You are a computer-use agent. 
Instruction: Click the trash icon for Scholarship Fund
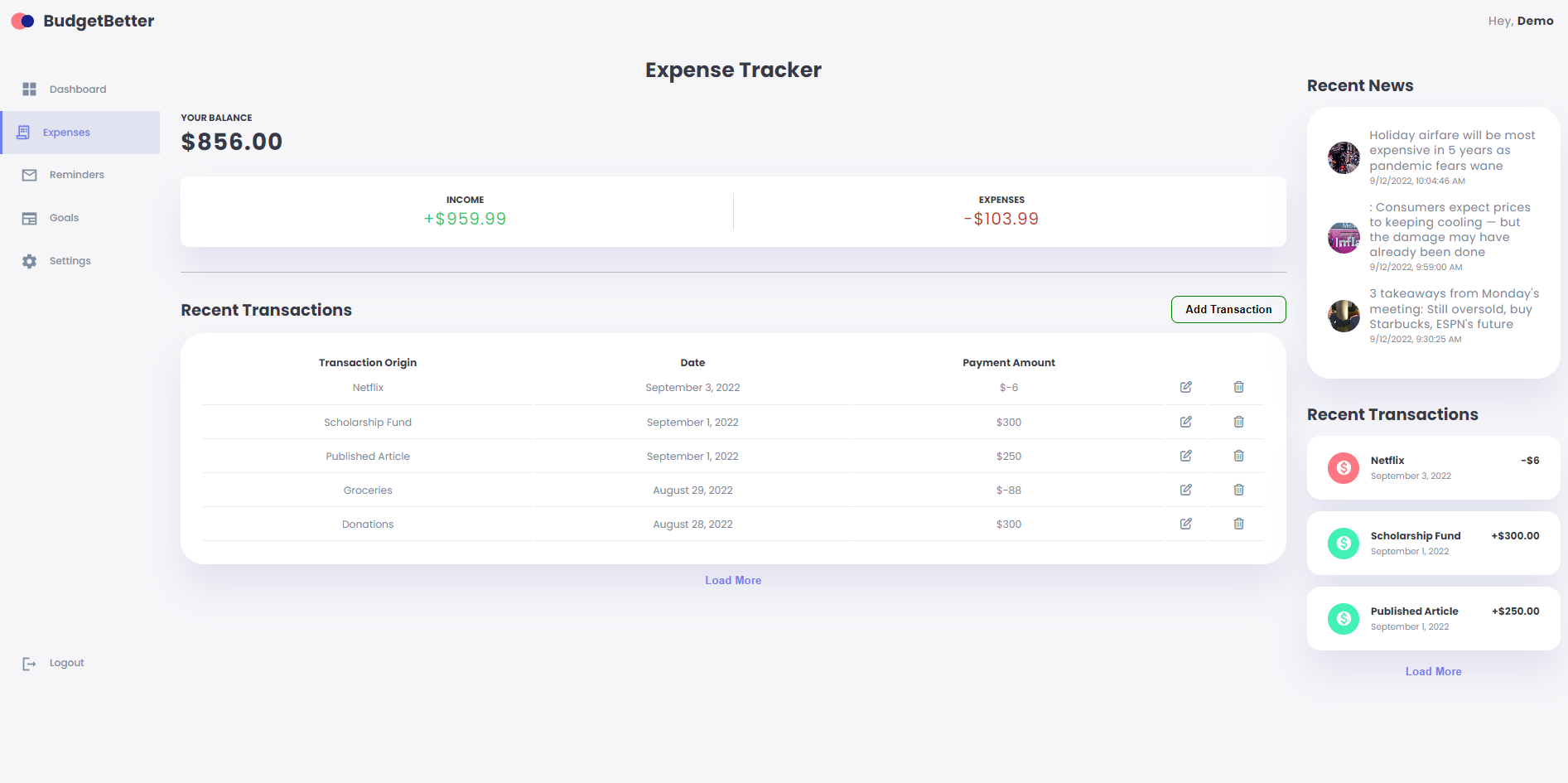(1238, 421)
